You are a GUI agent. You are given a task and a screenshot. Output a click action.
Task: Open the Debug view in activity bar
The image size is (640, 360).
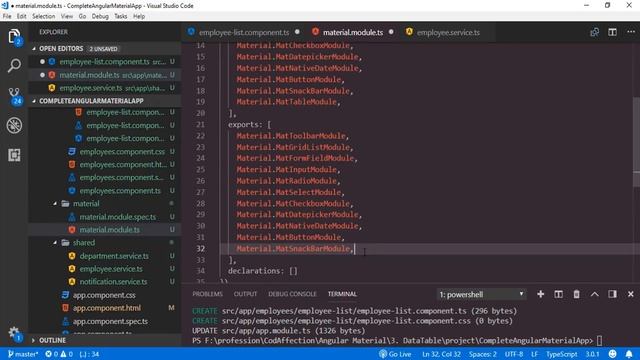pos(14,125)
